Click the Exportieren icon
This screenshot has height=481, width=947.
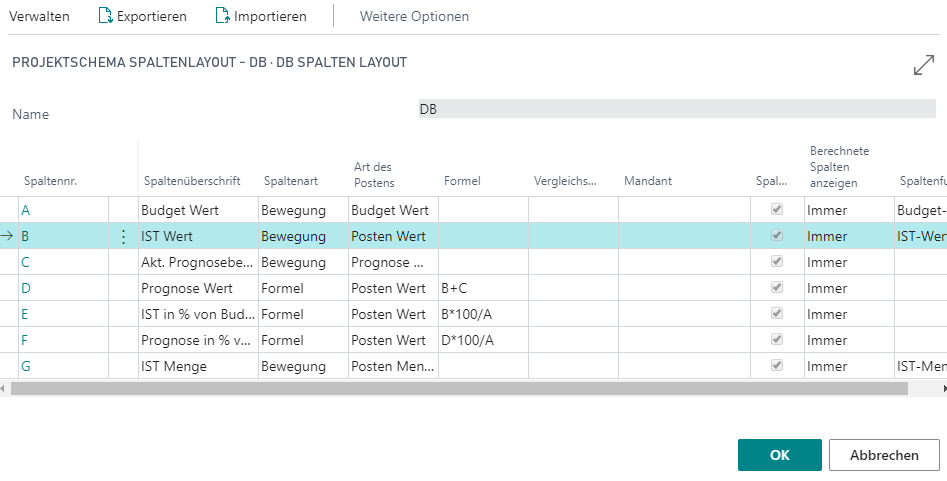coord(106,16)
